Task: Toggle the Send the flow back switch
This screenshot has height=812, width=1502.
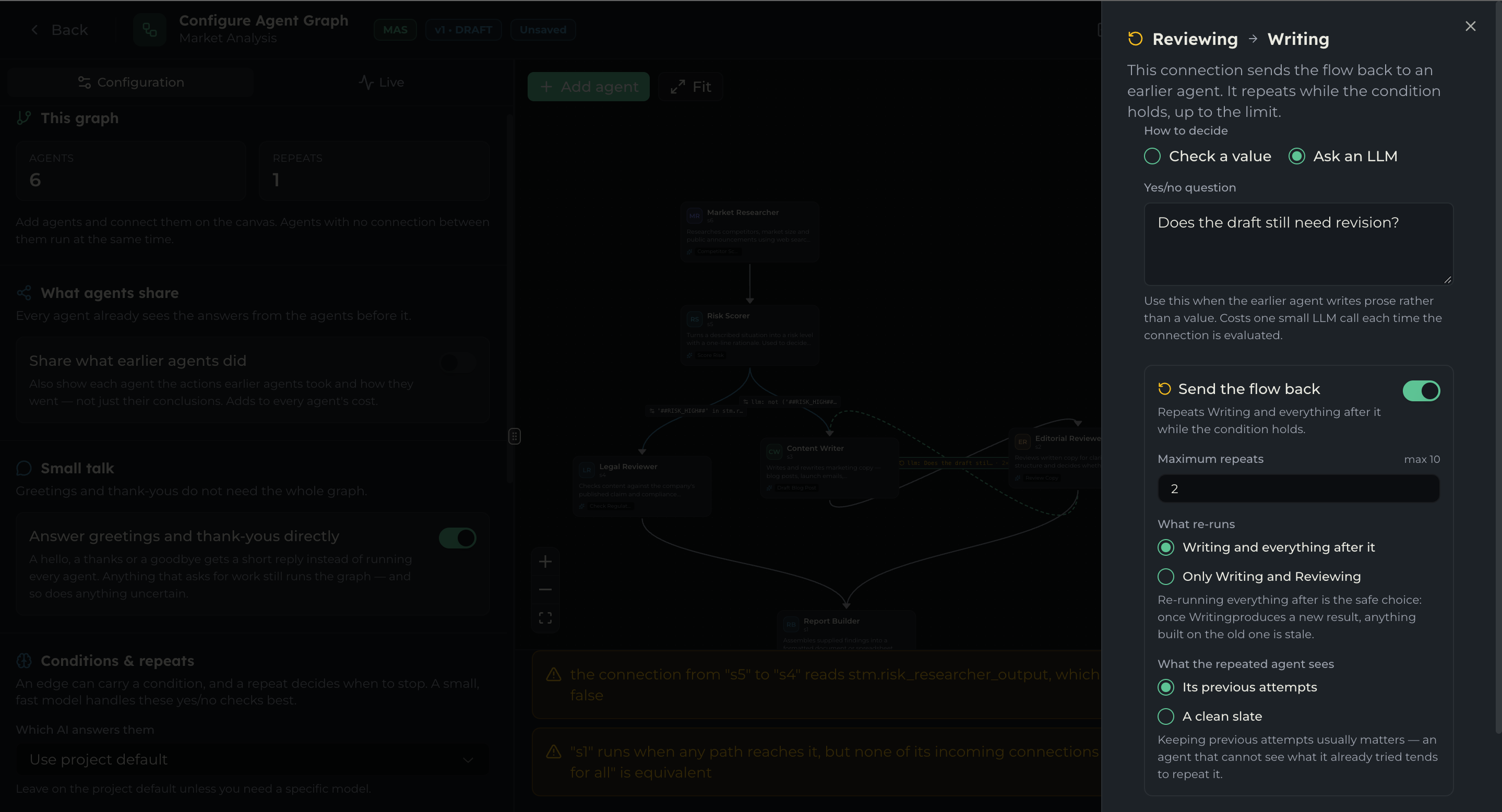Action: click(1421, 390)
